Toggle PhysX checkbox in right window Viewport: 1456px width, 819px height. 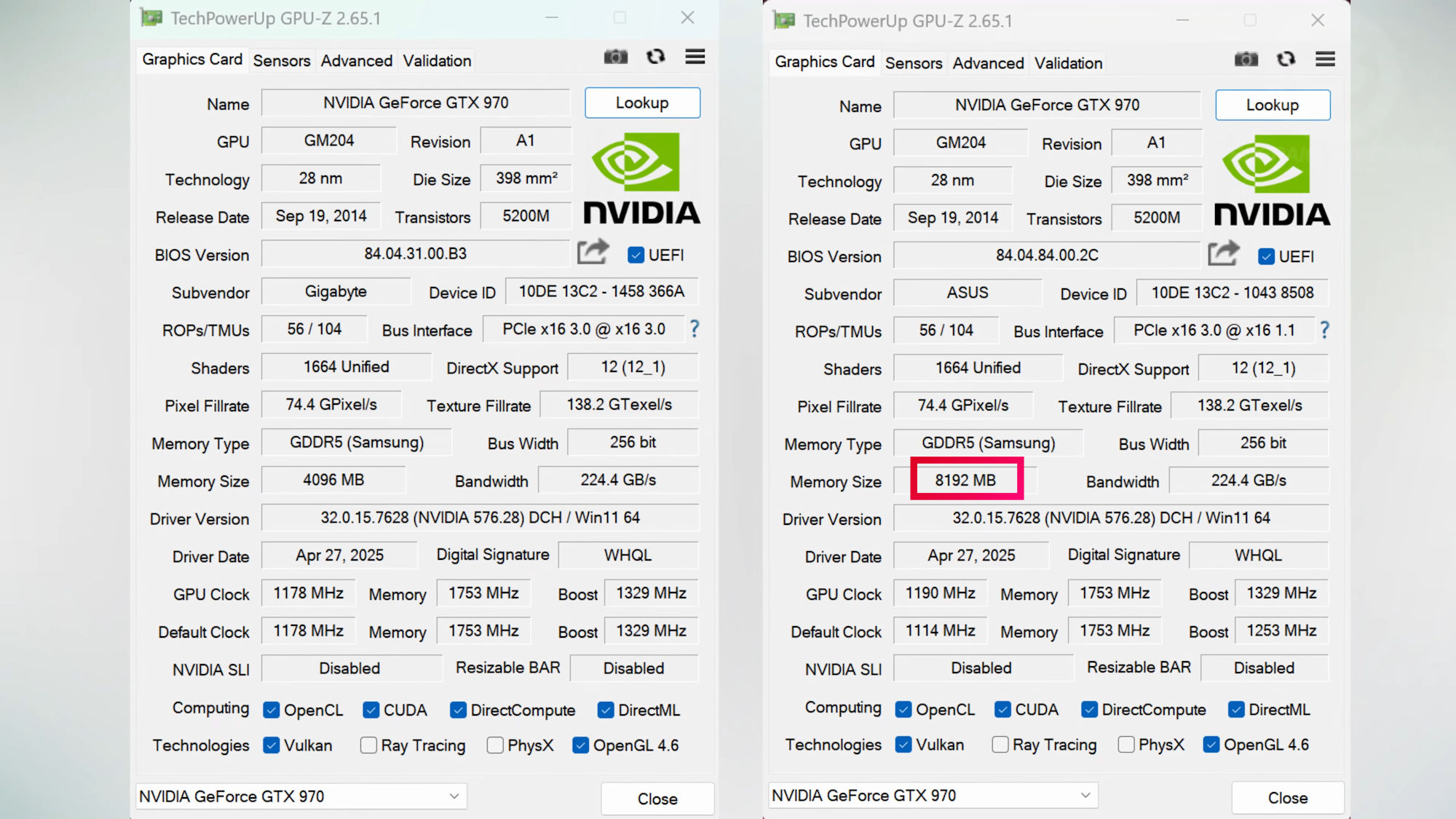[x=1126, y=745]
